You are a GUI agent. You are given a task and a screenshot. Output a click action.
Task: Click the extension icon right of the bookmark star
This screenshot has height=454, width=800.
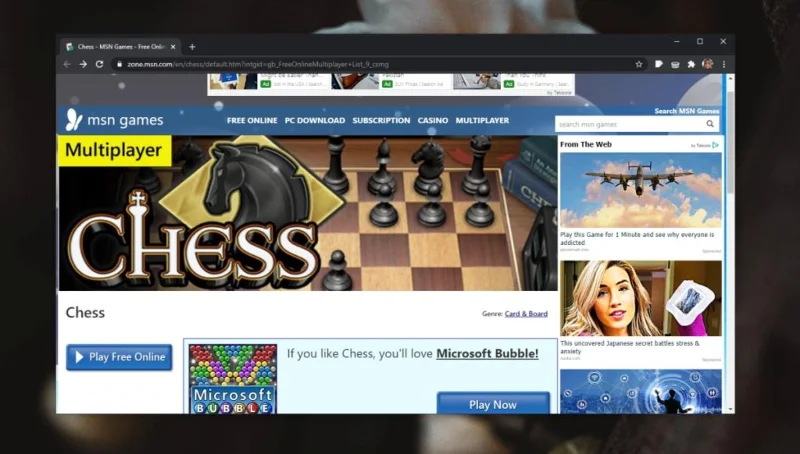[659, 64]
